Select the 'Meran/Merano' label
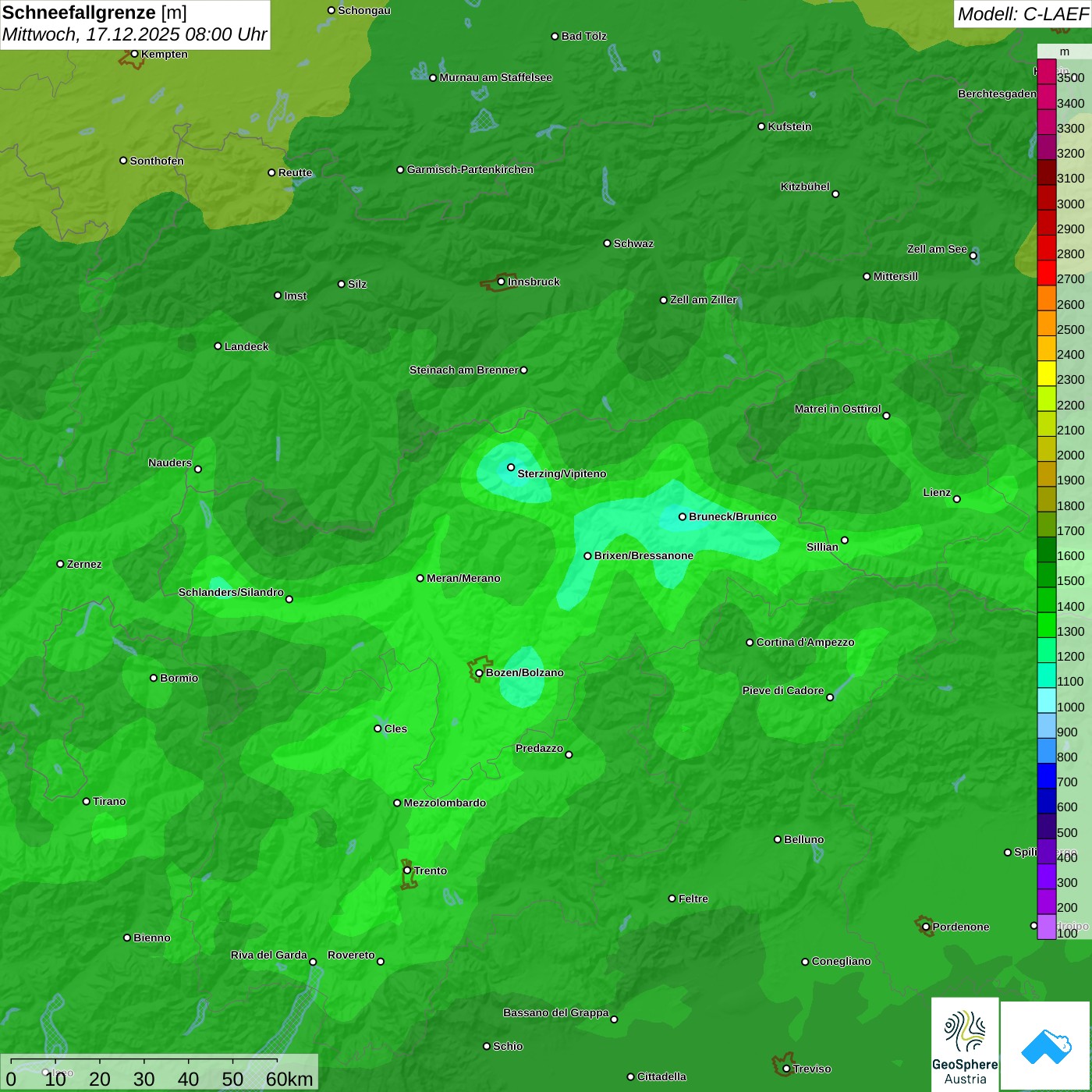Image resolution: width=1092 pixels, height=1092 pixels. pyautogui.click(x=463, y=578)
